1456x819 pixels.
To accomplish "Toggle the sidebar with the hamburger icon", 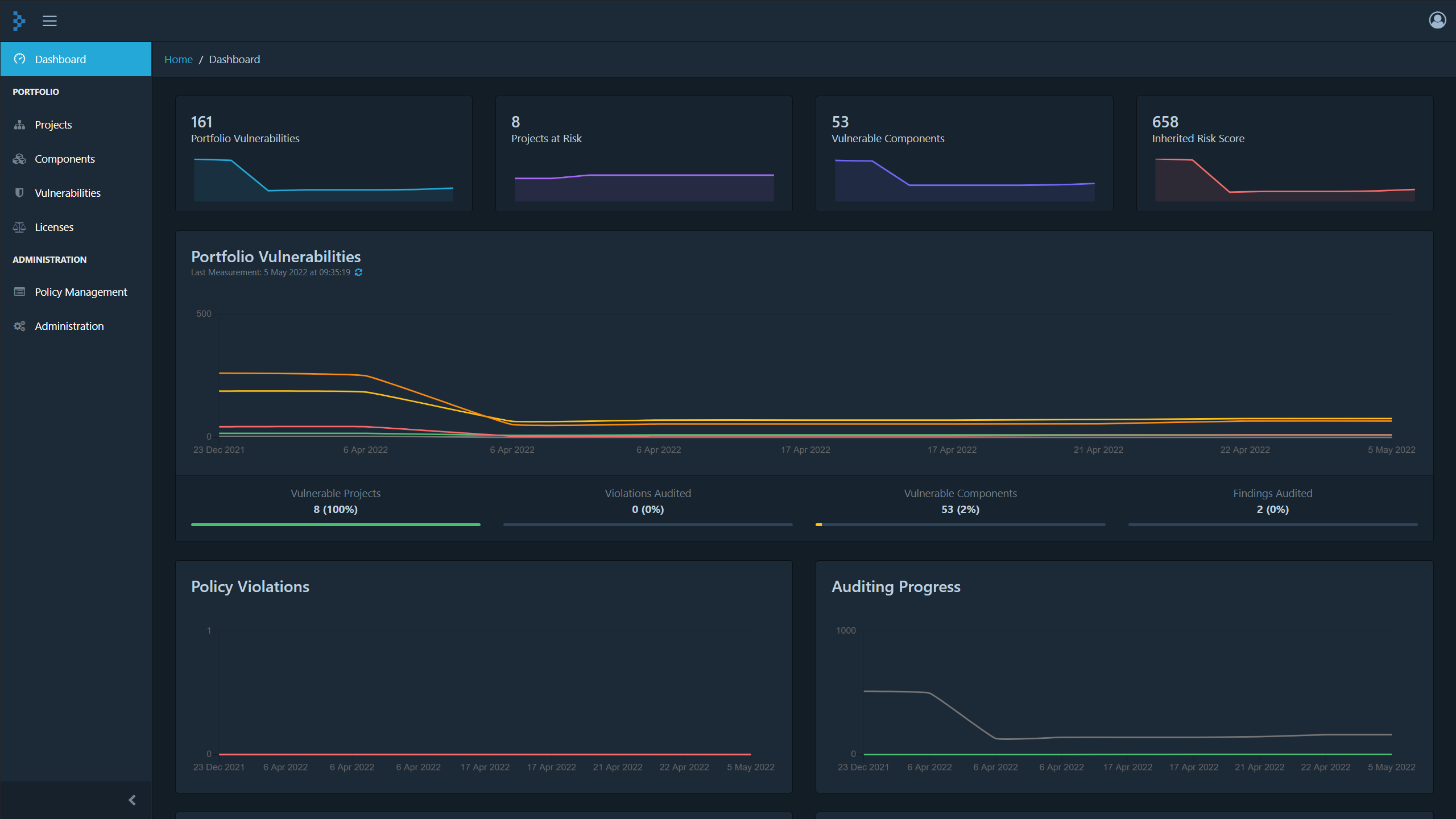I will click(49, 20).
